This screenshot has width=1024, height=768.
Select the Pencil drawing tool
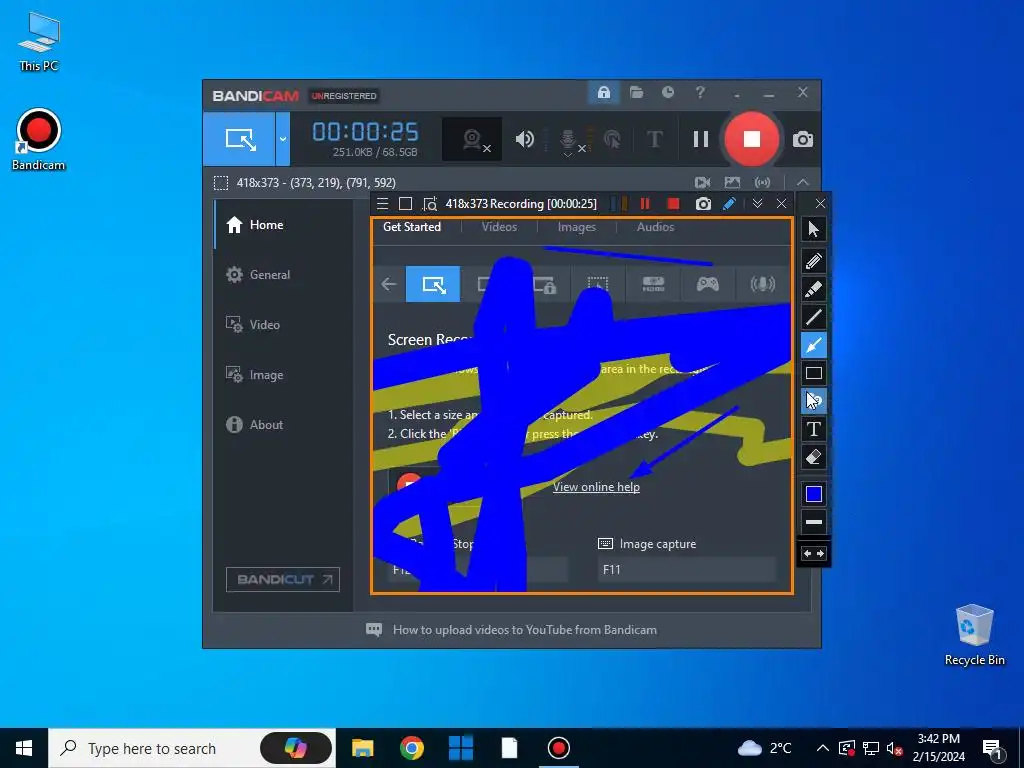813,261
